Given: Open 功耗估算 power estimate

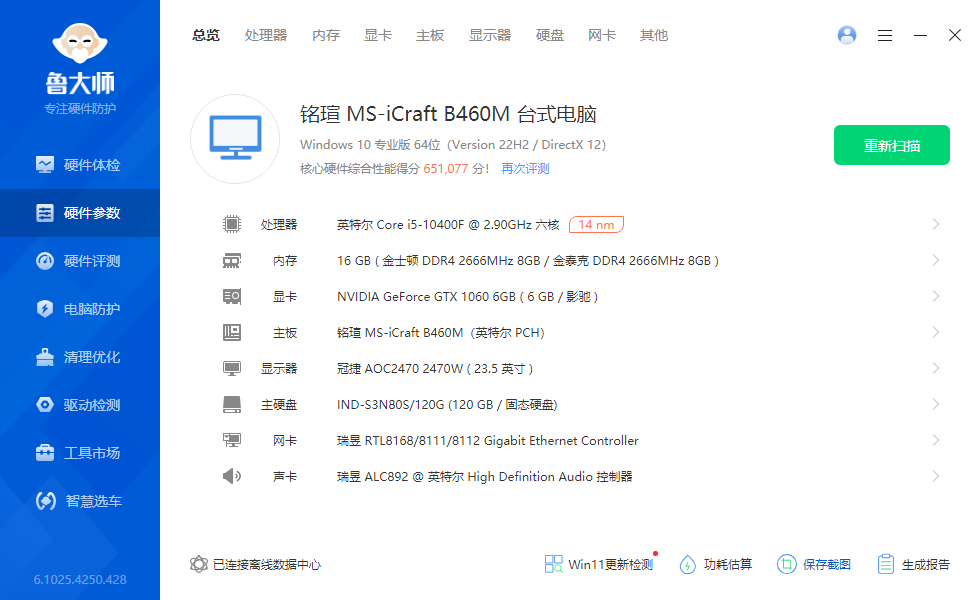Looking at the screenshot, I should pos(716,564).
